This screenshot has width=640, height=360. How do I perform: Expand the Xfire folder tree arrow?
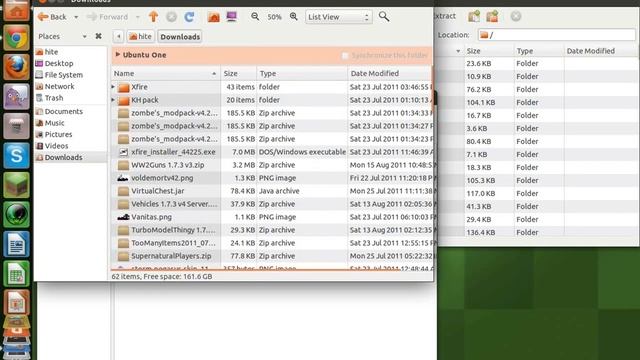pyautogui.click(x=113, y=87)
